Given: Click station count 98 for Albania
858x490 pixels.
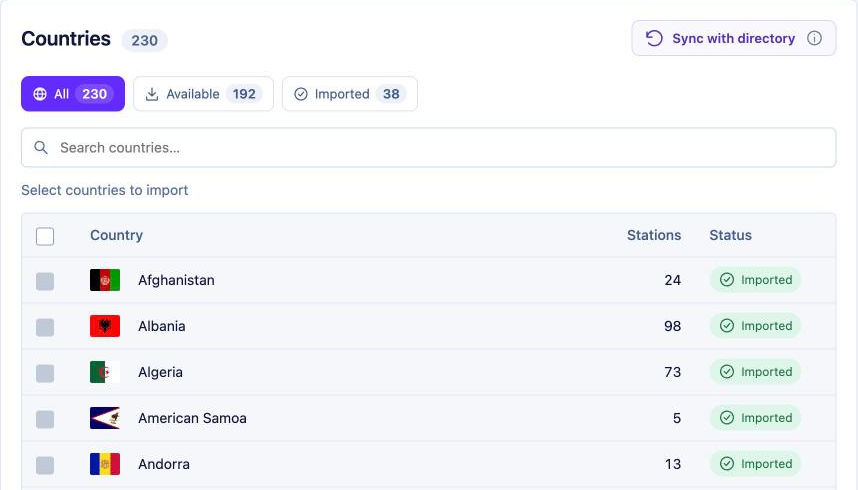Looking at the screenshot, I should click(673, 326).
